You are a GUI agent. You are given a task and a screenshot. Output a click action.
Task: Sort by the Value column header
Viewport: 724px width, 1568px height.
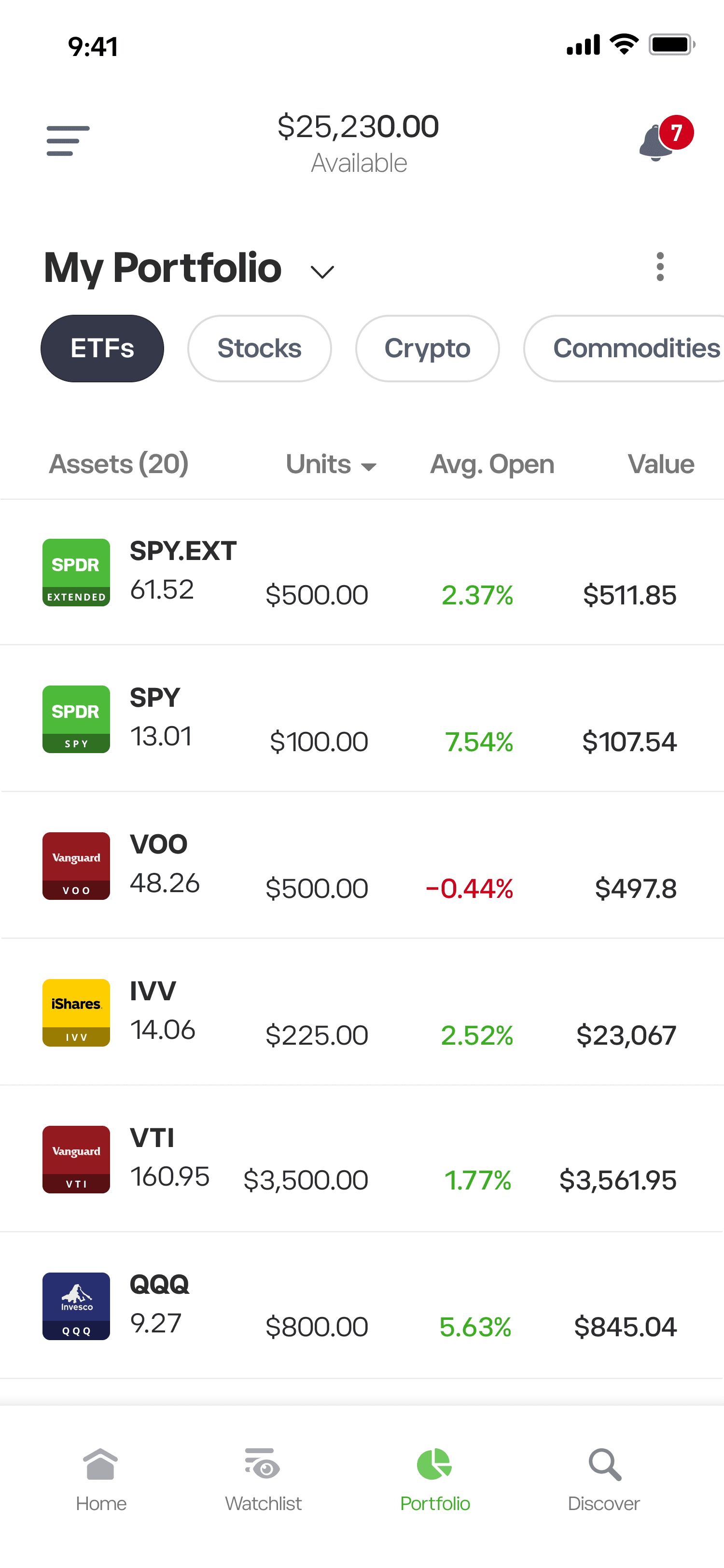point(661,464)
